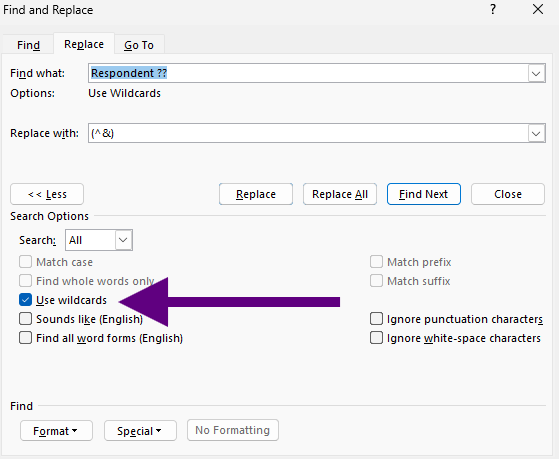This screenshot has height=459, width=559.
Task: Click the Find whole words only checkbox
Action: (25, 281)
